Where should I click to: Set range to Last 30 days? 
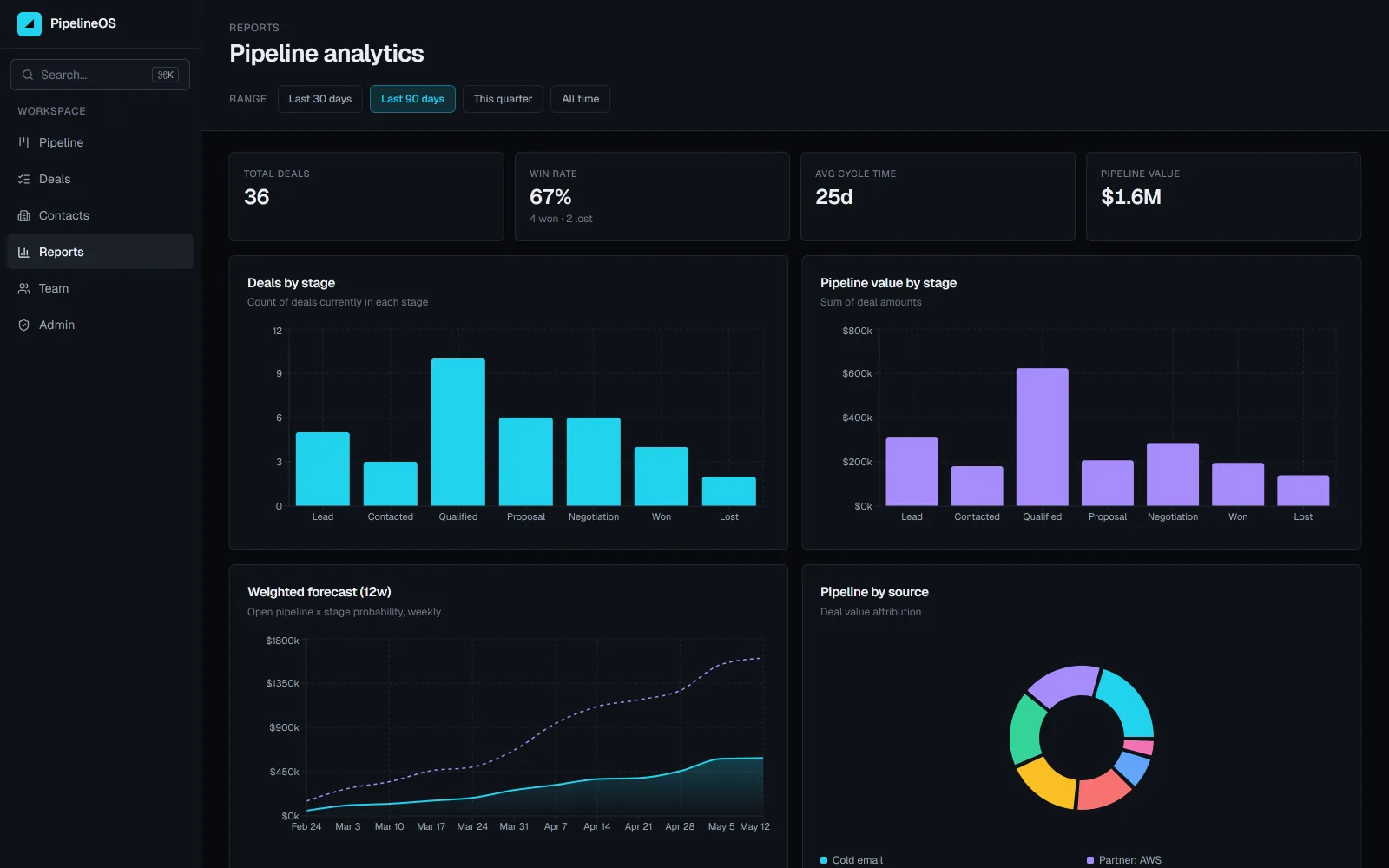click(320, 99)
